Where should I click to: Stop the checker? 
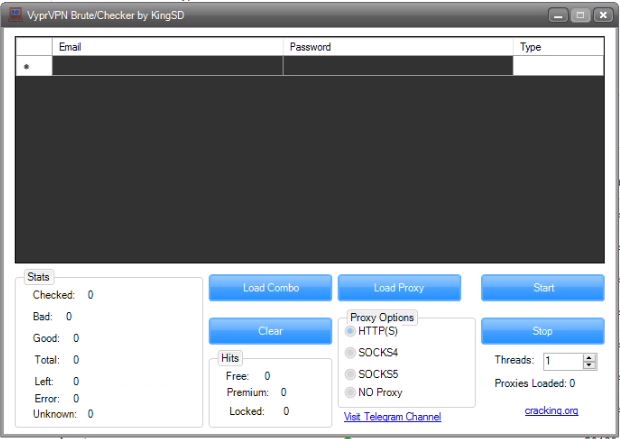tap(543, 331)
